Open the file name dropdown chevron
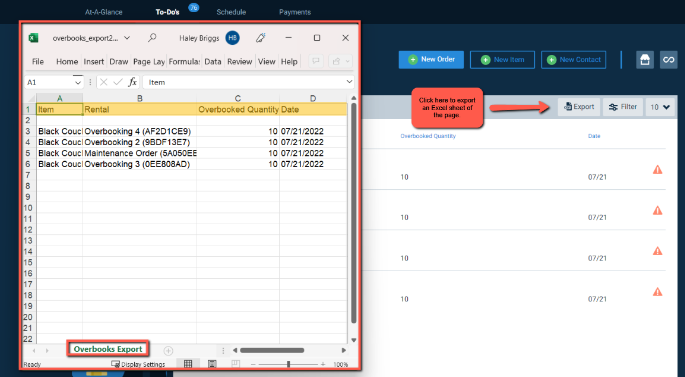685x377 pixels. pos(127,38)
